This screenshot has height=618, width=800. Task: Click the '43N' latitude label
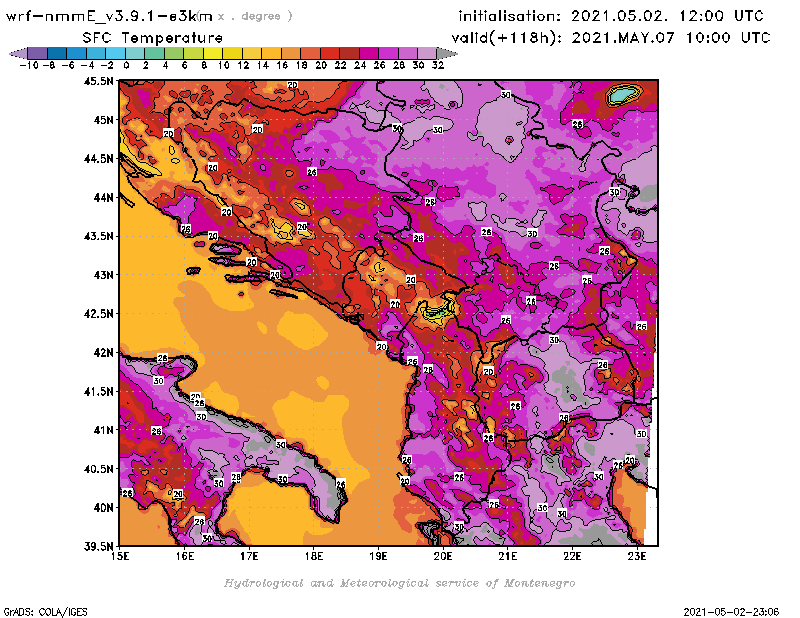[x=103, y=275]
